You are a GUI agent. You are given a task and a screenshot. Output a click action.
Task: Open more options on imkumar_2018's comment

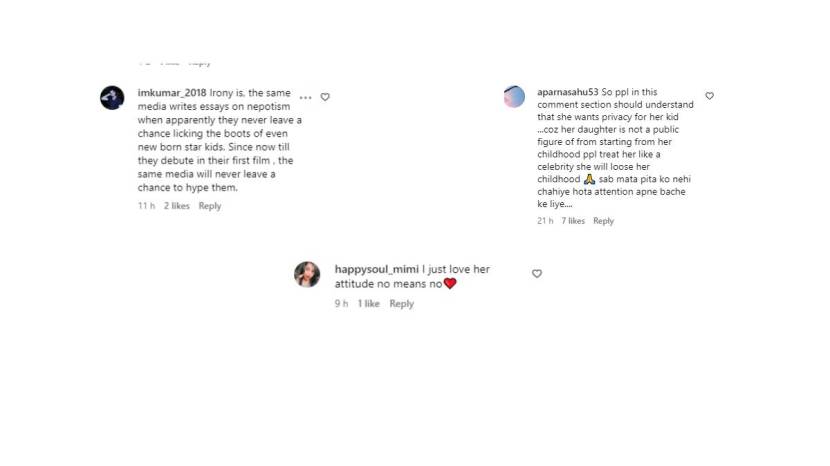pyautogui.click(x=305, y=98)
